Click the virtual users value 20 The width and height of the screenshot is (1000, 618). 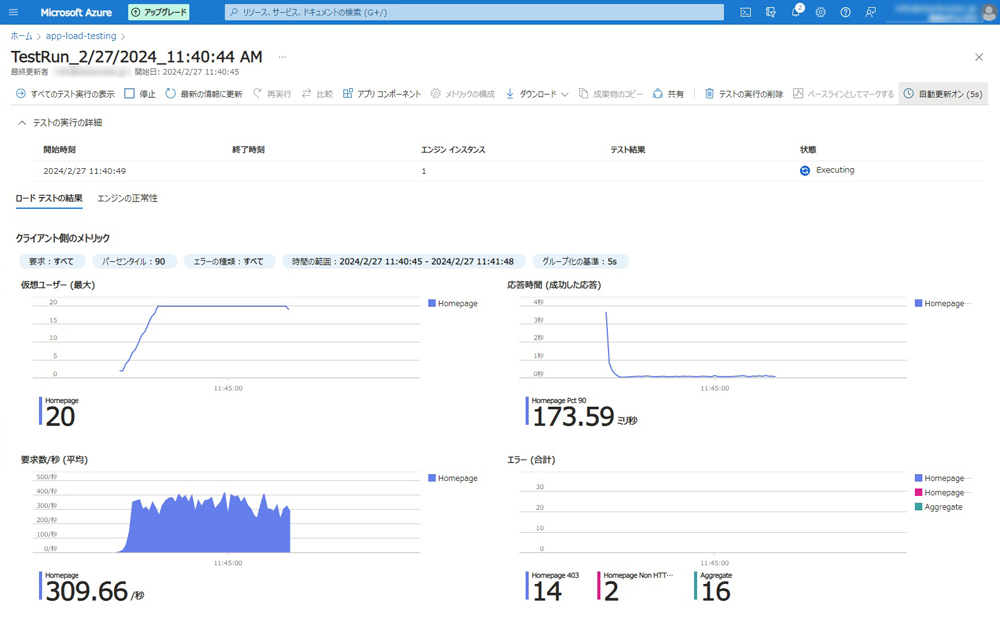pyautogui.click(x=61, y=416)
